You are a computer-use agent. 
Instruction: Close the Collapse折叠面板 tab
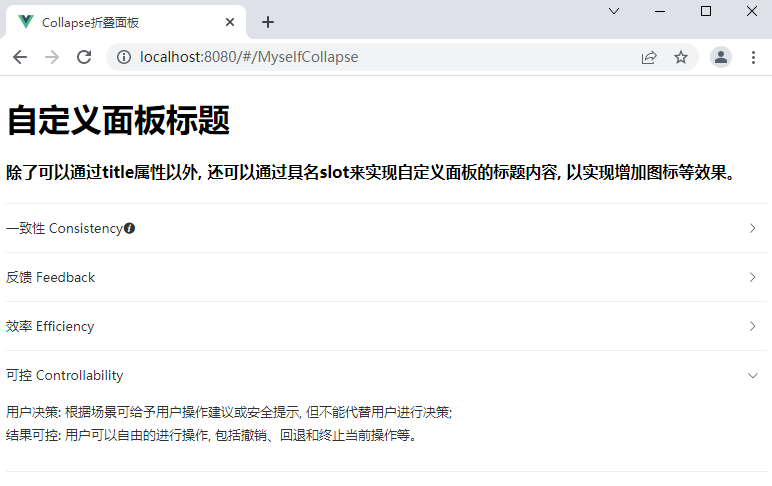click(230, 22)
